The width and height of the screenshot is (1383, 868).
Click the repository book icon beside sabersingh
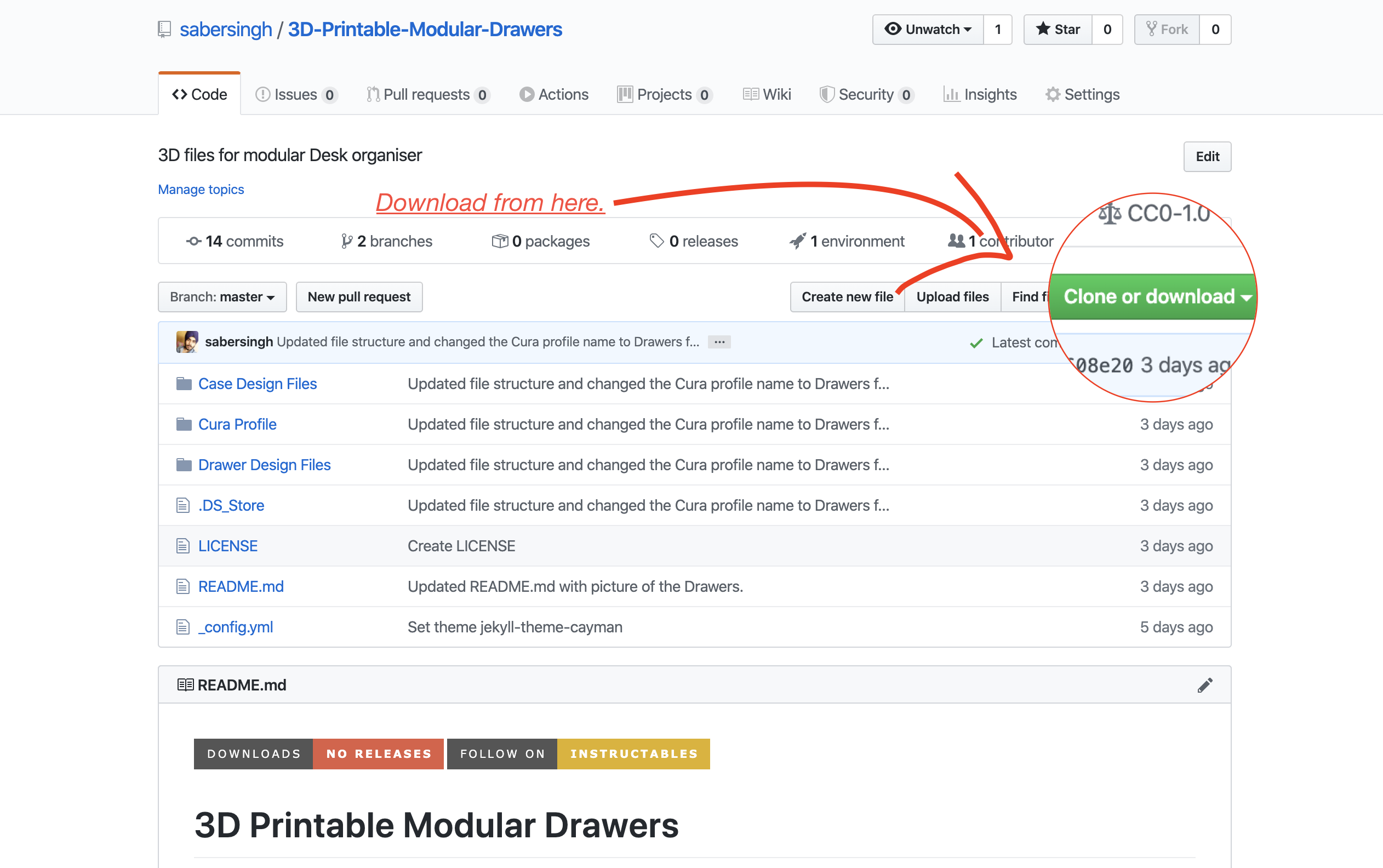(164, 29)
